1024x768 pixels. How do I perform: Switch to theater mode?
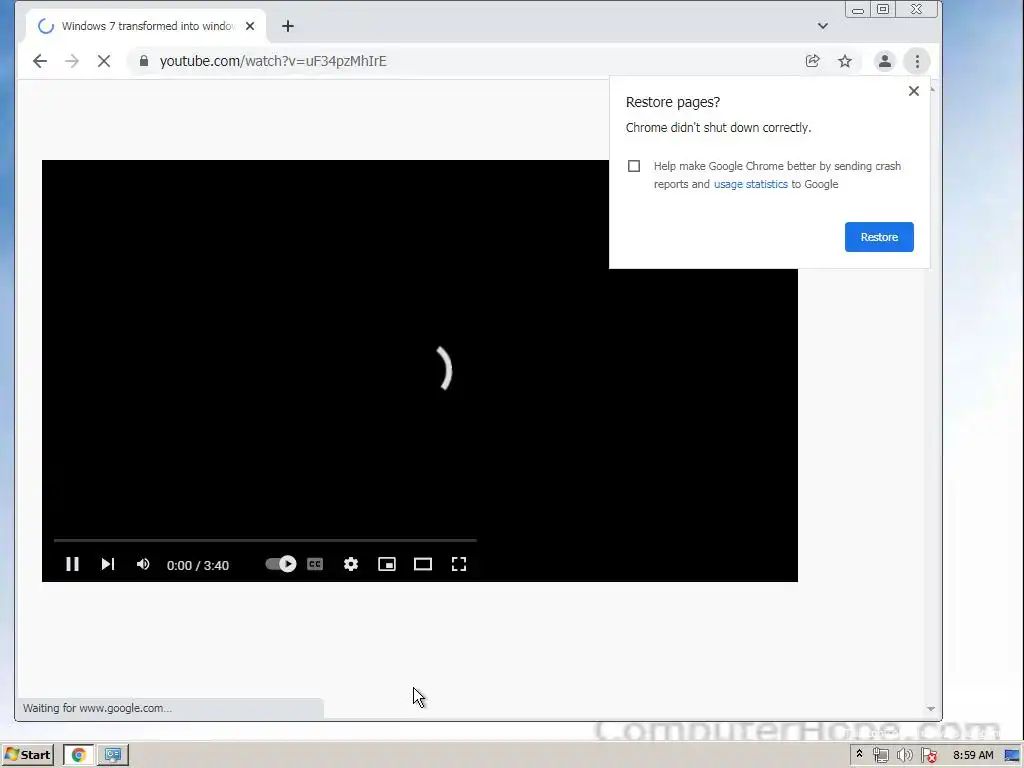[423, 564]
